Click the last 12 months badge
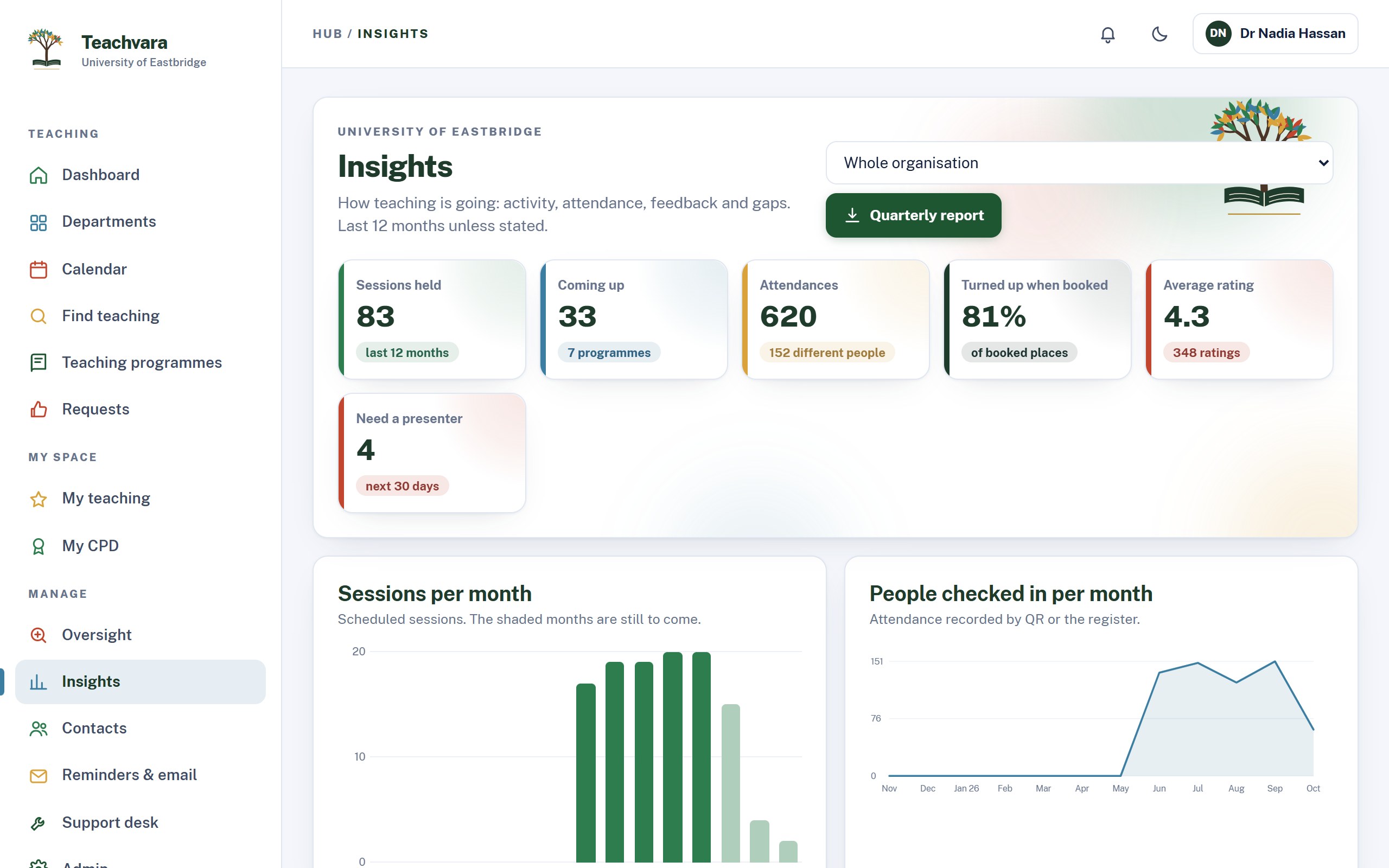This screenshot has height=868, width=1389. pyautogui.click(x=407, y=353)
